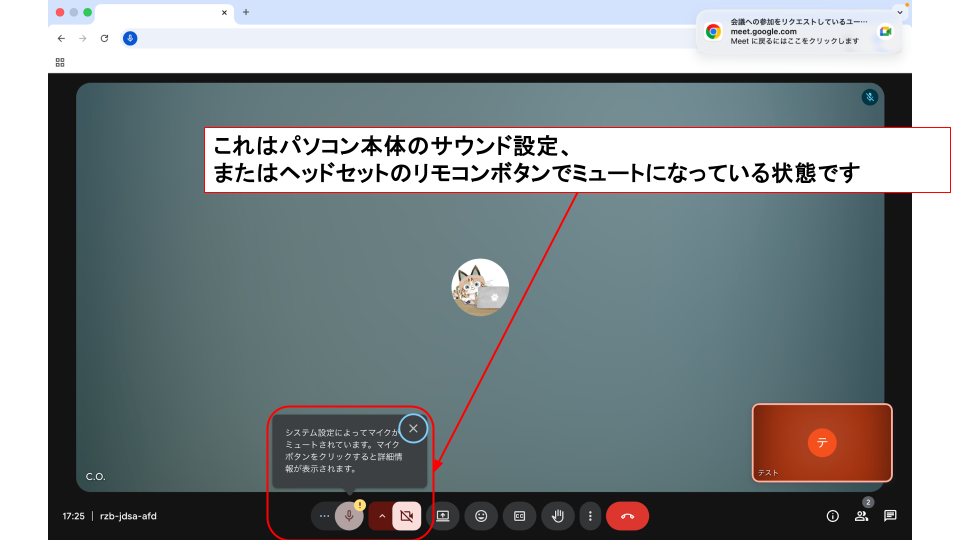Open a new browser tab

(246, 12)
